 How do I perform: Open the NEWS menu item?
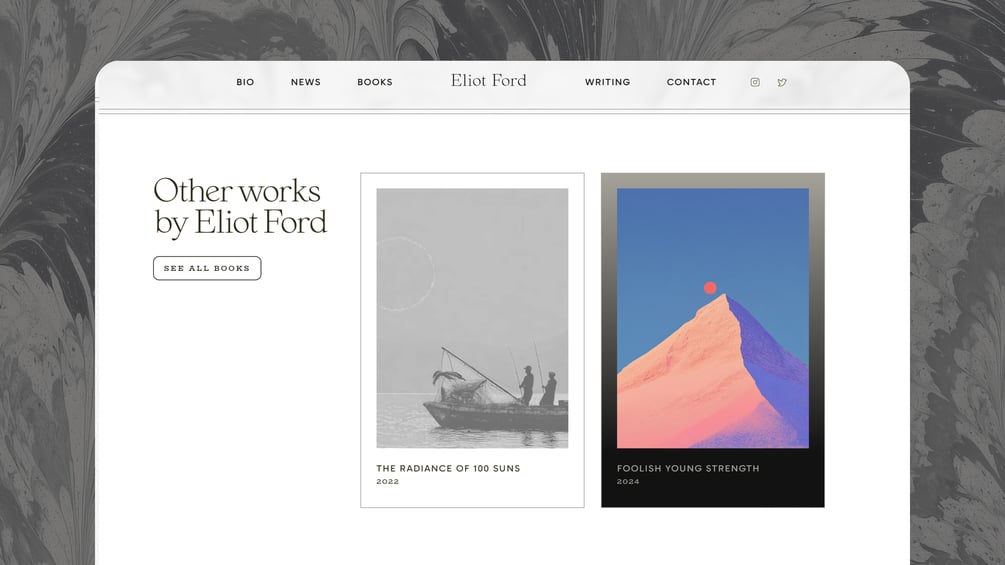(306, 82)
